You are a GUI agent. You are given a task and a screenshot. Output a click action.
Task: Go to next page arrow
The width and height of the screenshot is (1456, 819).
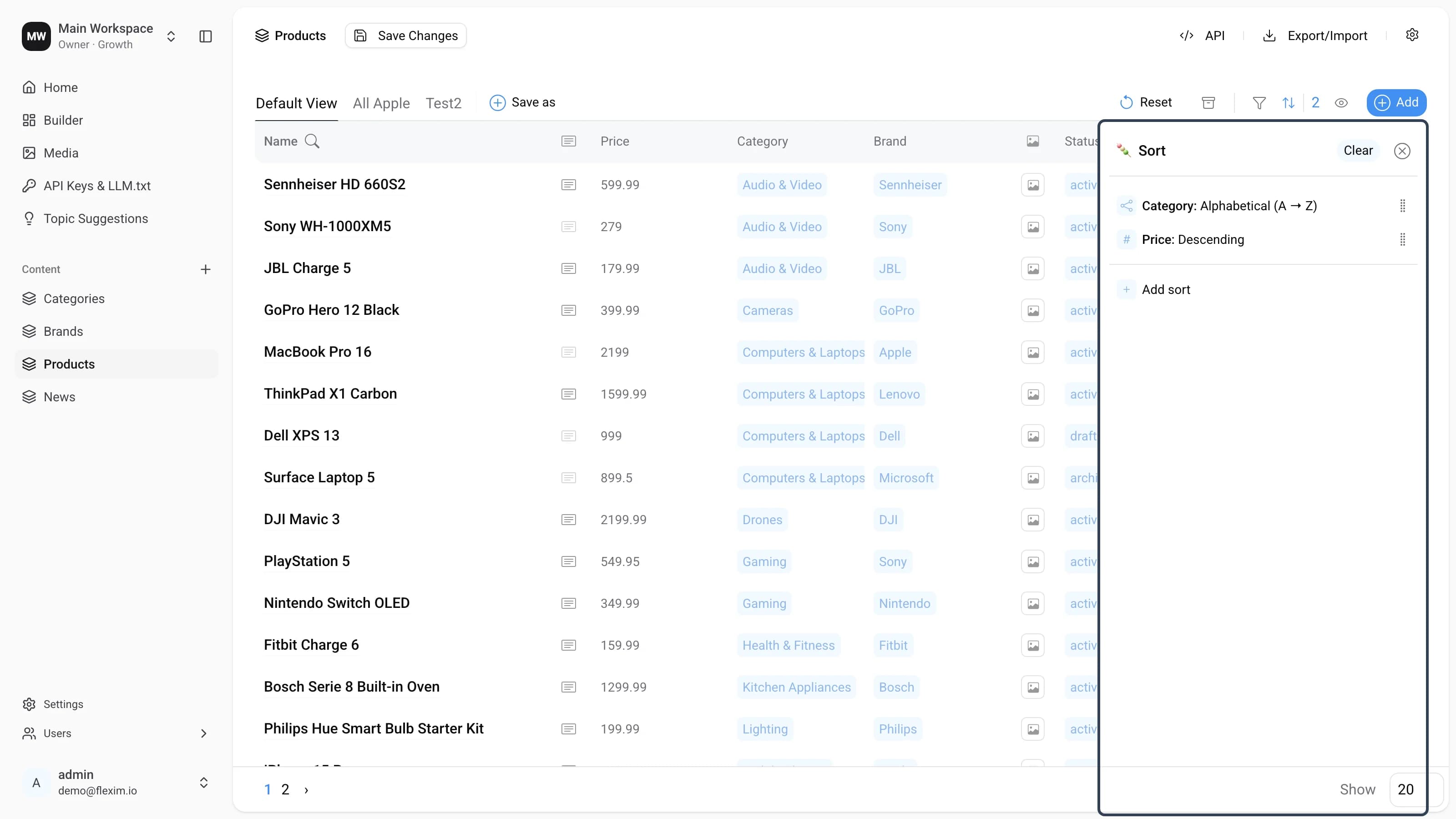pos(306,789)
